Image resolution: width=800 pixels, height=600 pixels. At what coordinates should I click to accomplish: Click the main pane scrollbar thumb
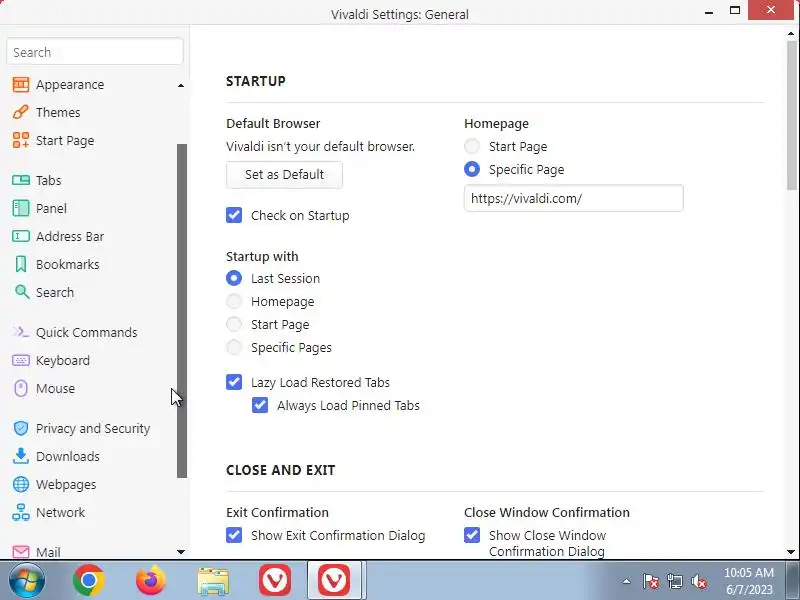(791, 115)
